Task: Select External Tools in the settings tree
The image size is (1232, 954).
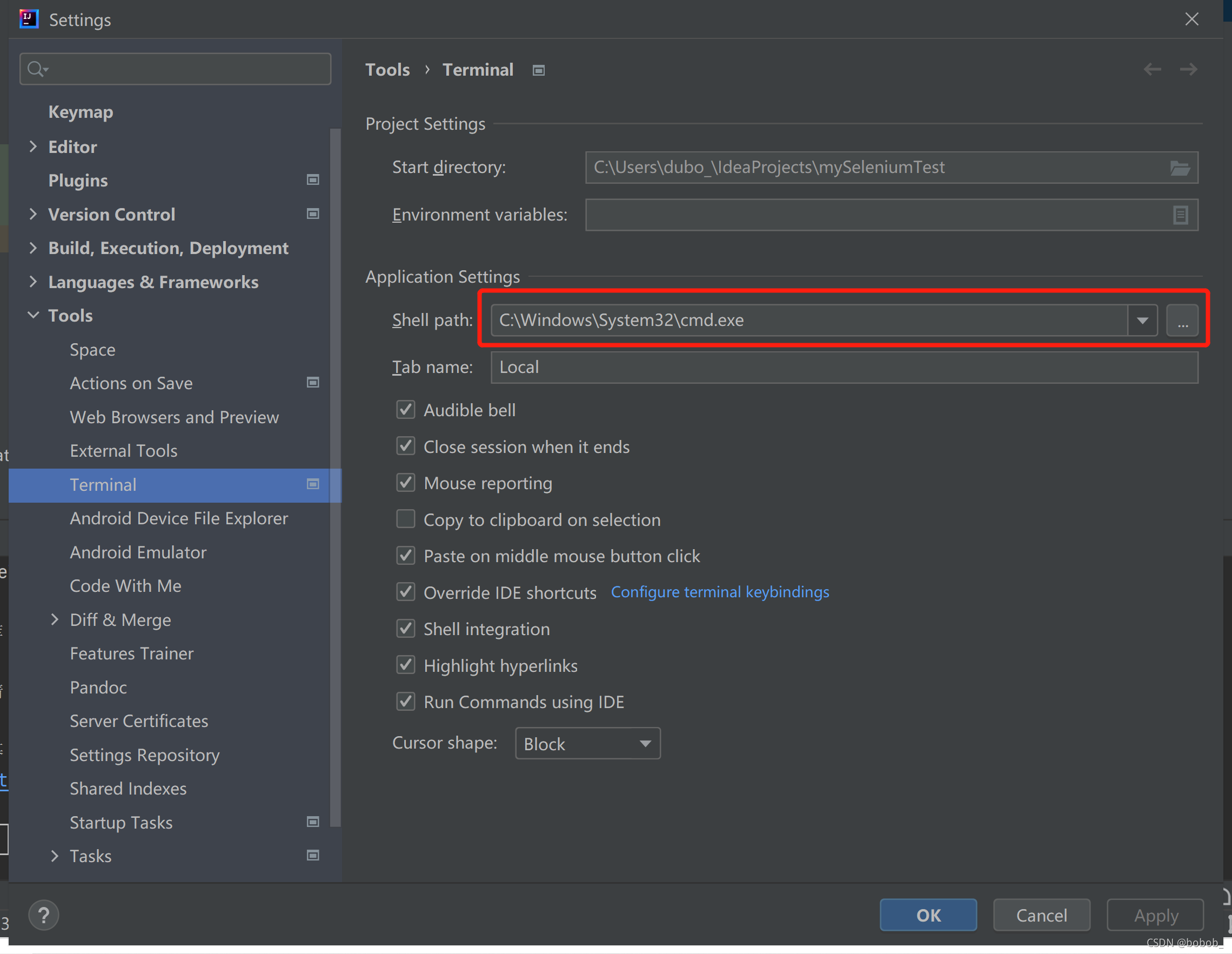Action: click(x=124, y=451)
